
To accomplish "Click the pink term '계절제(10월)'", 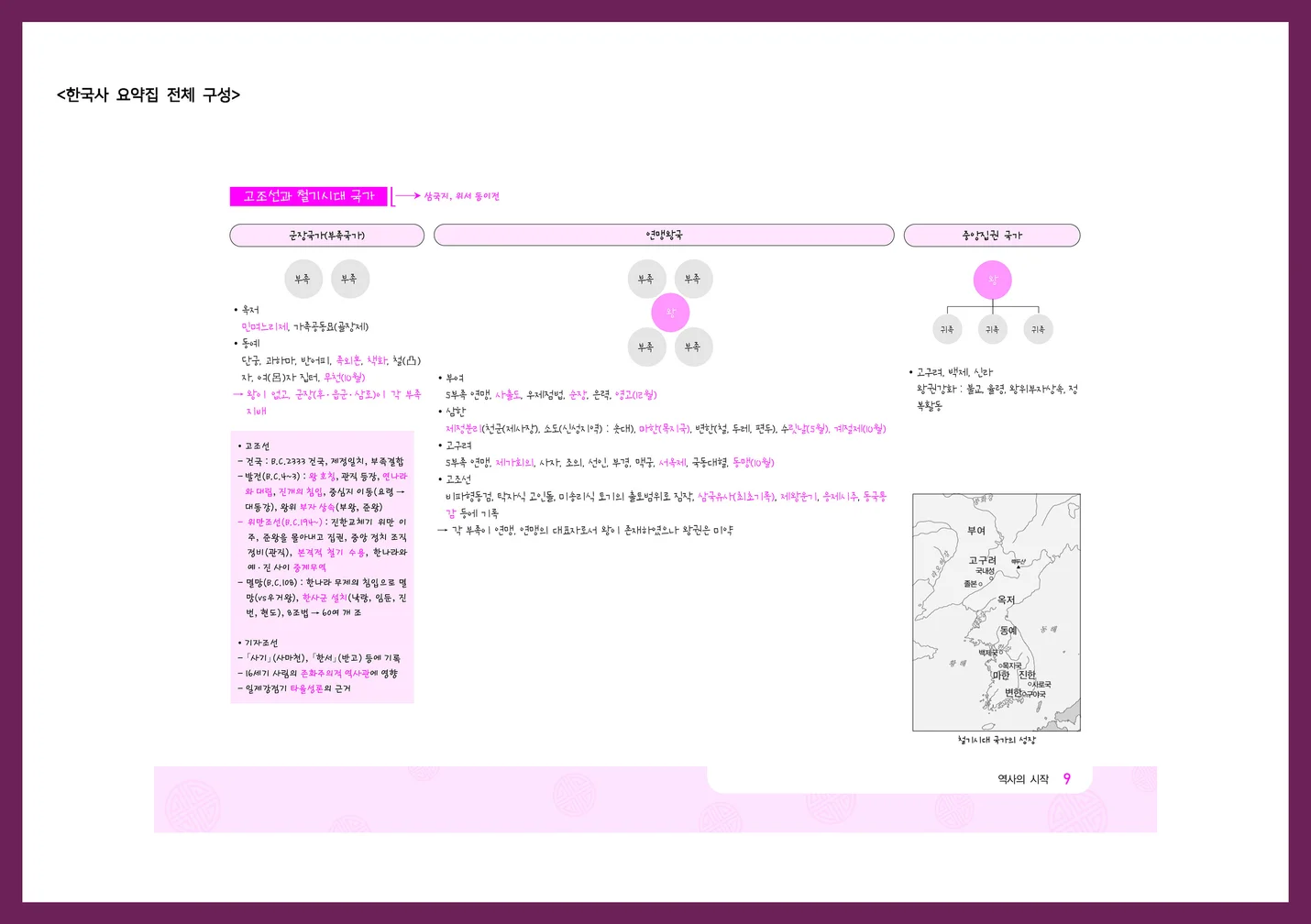I will click(x=860, y=429).
